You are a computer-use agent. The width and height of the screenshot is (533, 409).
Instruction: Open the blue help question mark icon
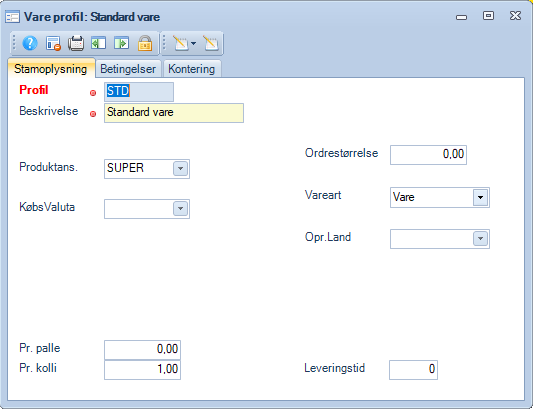[x=30, y=43]
